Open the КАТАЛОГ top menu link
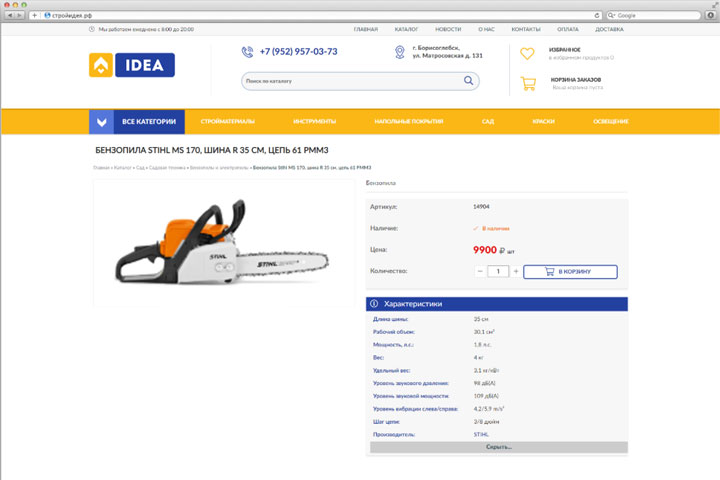Viewport: 720px width, 480px height. click(x=406, y=29)
